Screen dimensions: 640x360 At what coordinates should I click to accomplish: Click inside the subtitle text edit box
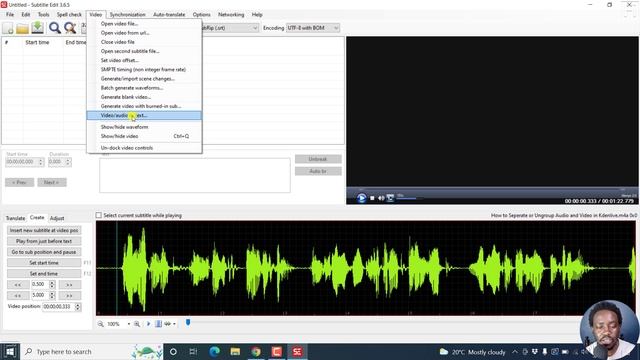tap(195, 175)
